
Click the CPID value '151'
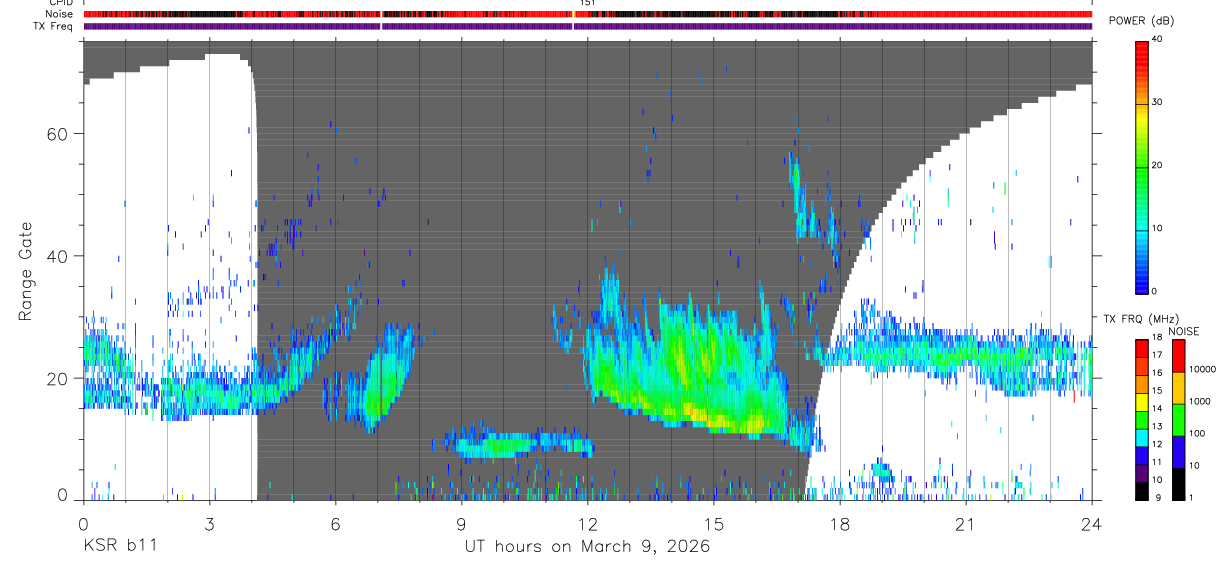click(587, 3)
